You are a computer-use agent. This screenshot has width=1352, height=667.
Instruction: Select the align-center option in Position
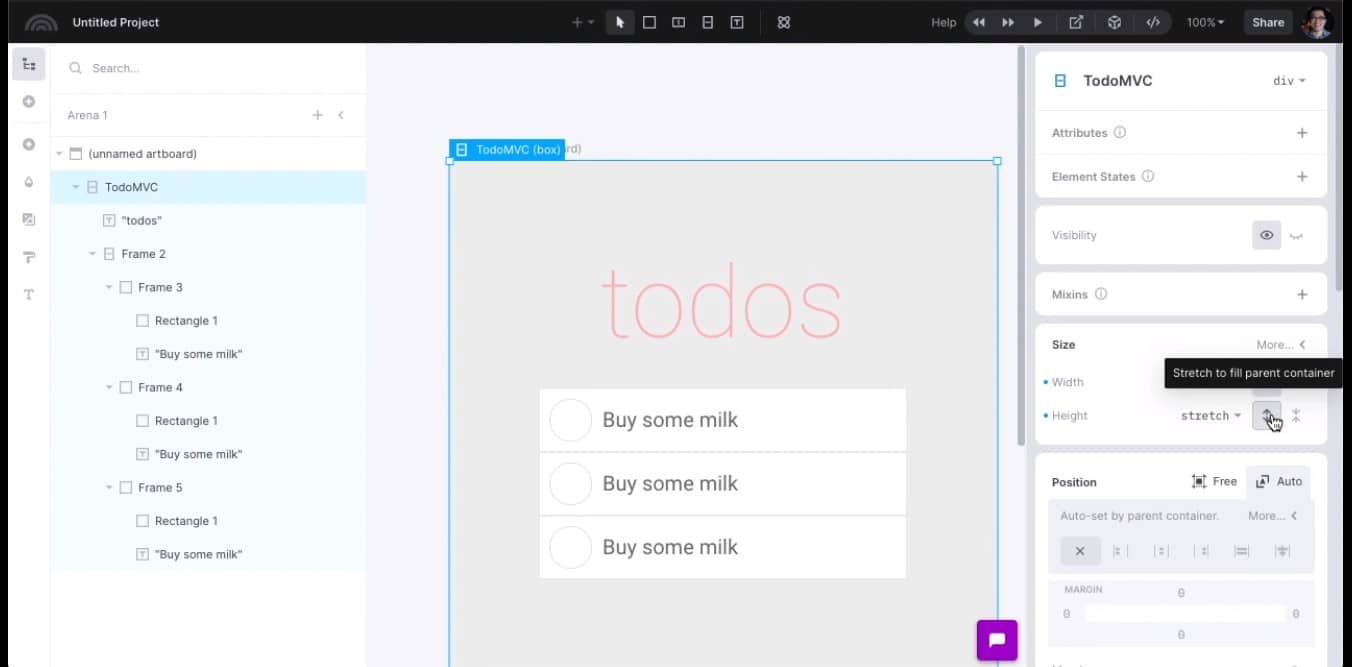(x=1160, y=551)
